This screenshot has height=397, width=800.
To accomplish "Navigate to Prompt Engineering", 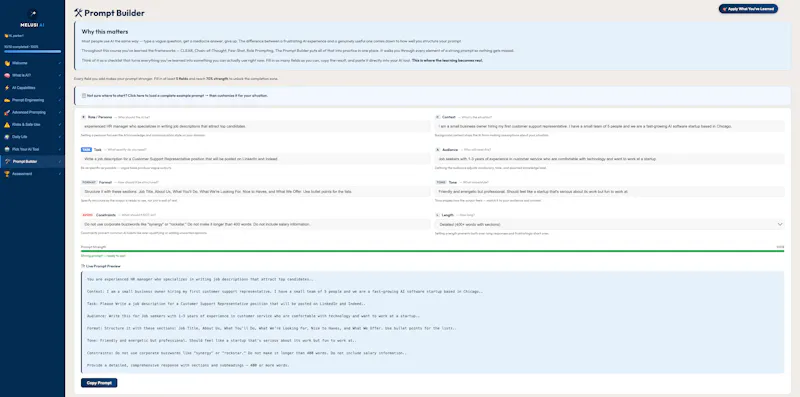I will (32, 100).
